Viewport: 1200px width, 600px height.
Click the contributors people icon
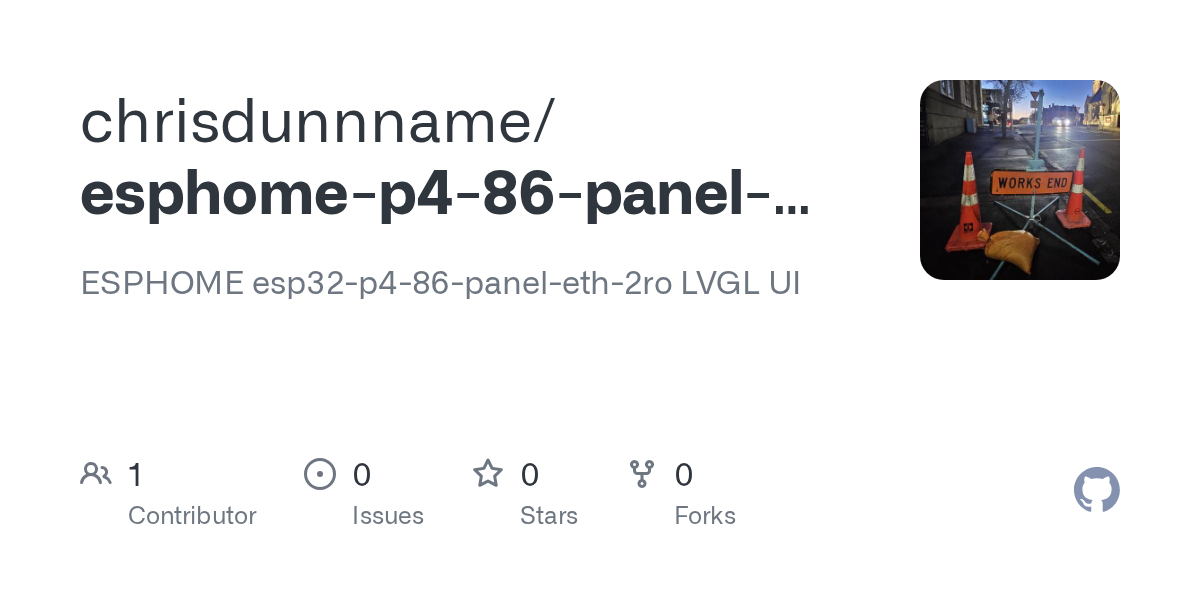pos(96,474)
